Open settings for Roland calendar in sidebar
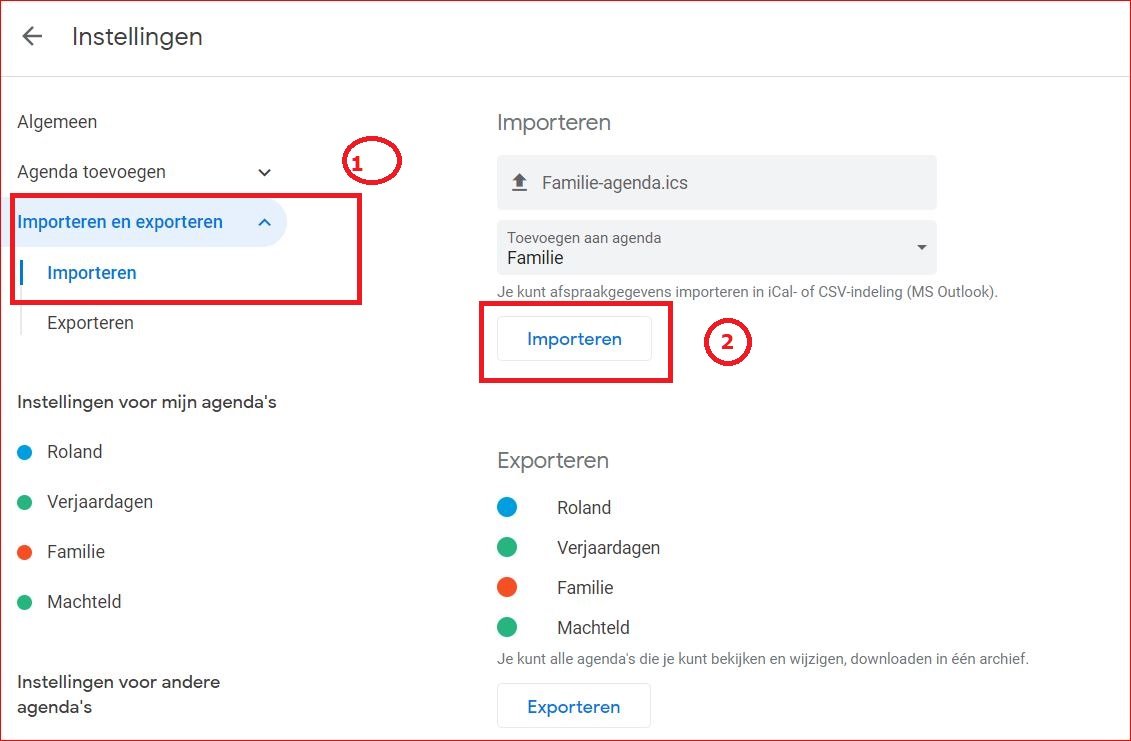This screenshot has width=1131, height=741. click(x=74, y=452)
